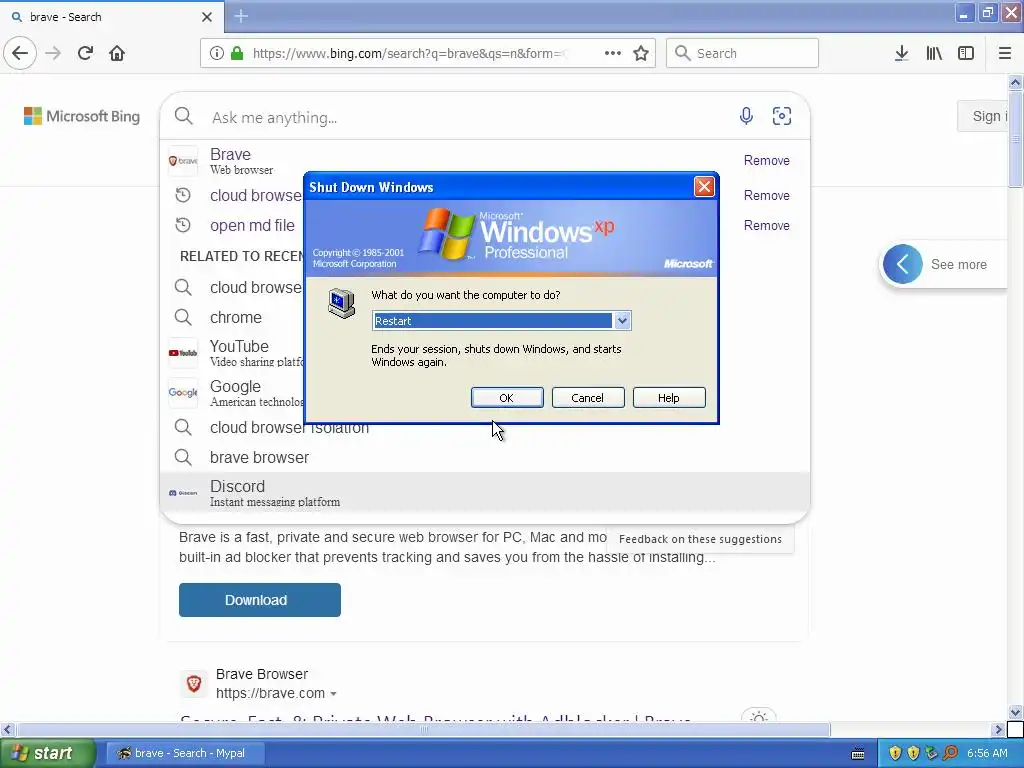Close the Shut Down Windows dialog
Image resolution: width=1024 pixels, height=768 pixels.
click(704, 187)
